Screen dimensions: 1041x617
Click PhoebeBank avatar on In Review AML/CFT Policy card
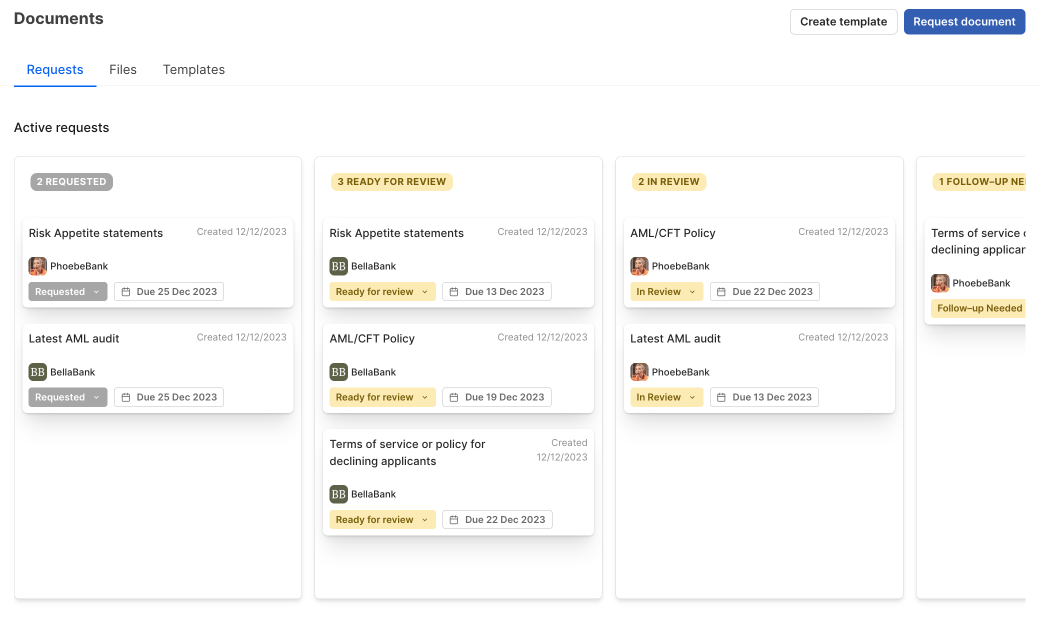pyautogui.click(x=639, y=266)
